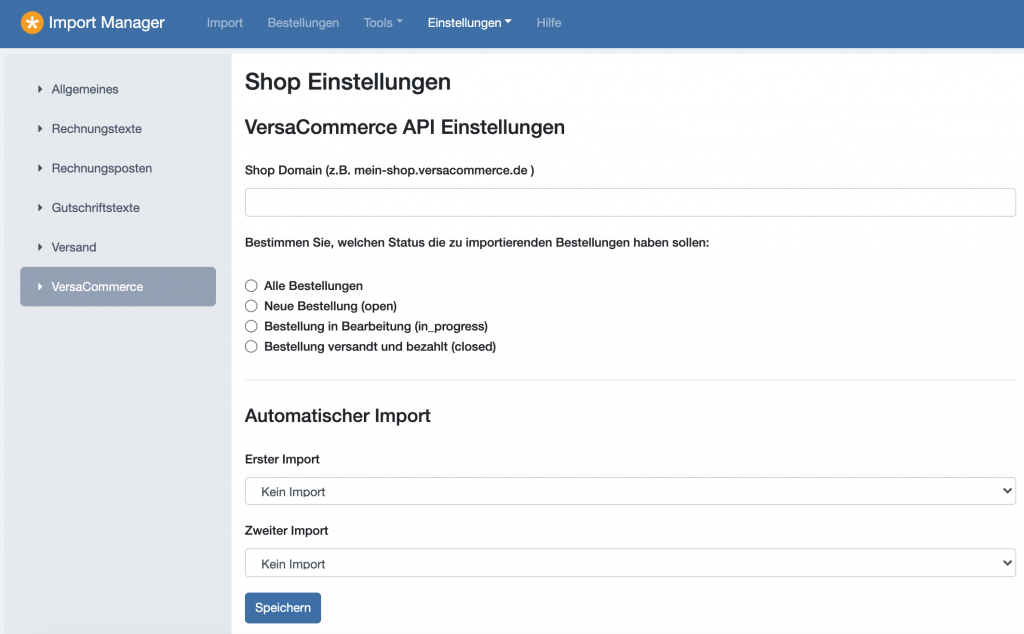The image size is (1024, 634).
Task: Choose Neue Bestellung (open) radio option
Action: point(251,306)
